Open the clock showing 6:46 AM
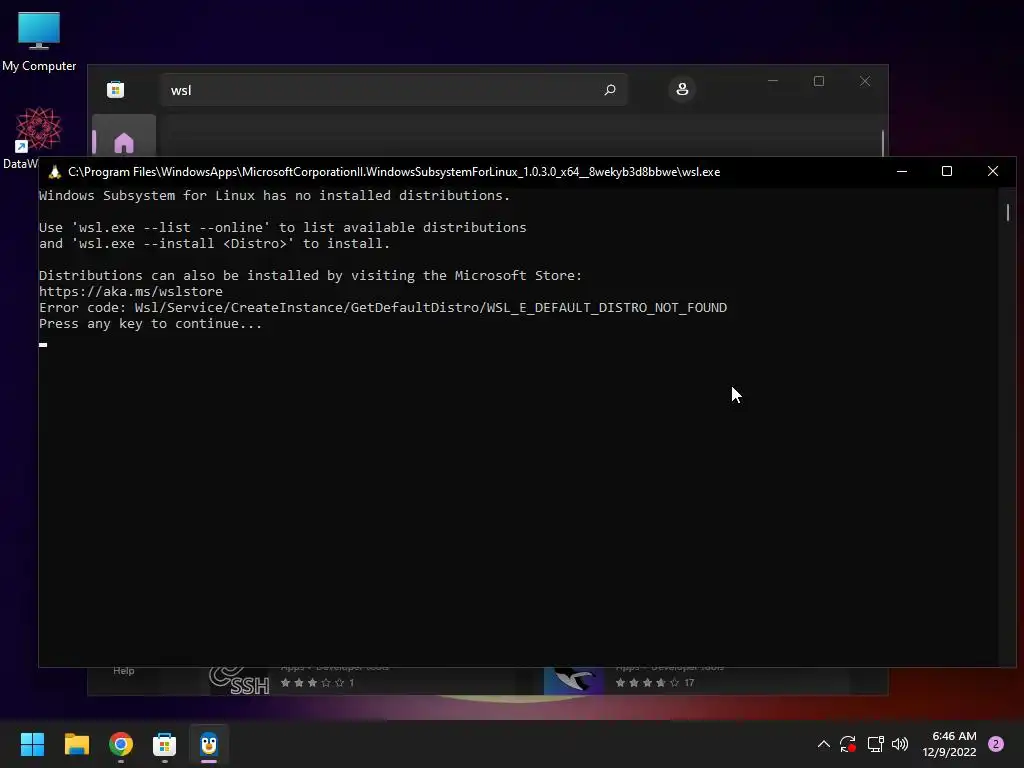This screenshot has height=768, width=1024. click(x=949, y=744)
